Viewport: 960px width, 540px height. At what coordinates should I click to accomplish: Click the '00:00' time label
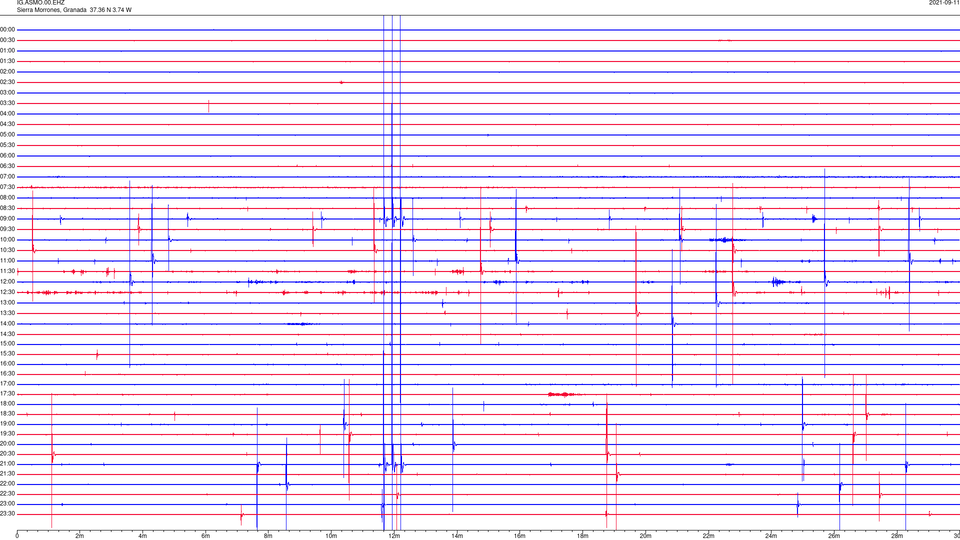click(8, 29)
